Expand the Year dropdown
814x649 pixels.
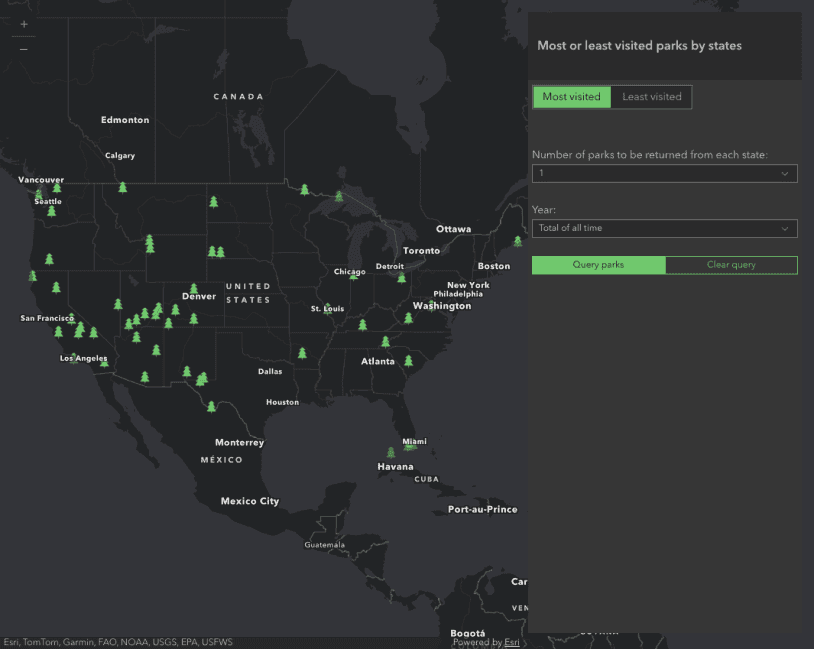coord(664,228)
